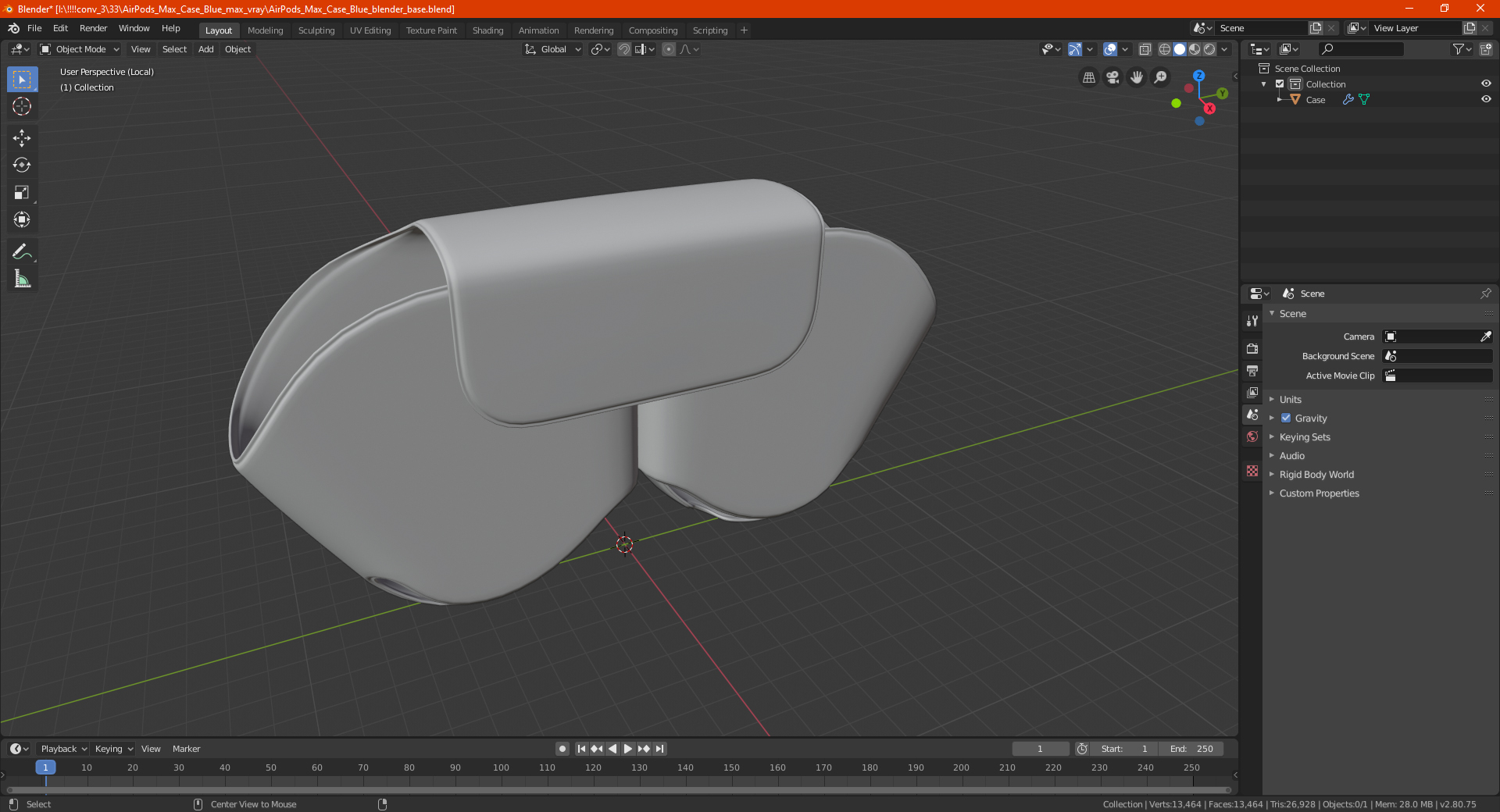Click the End frame field
The image size is (1500, 812).
pos(1191,749)
